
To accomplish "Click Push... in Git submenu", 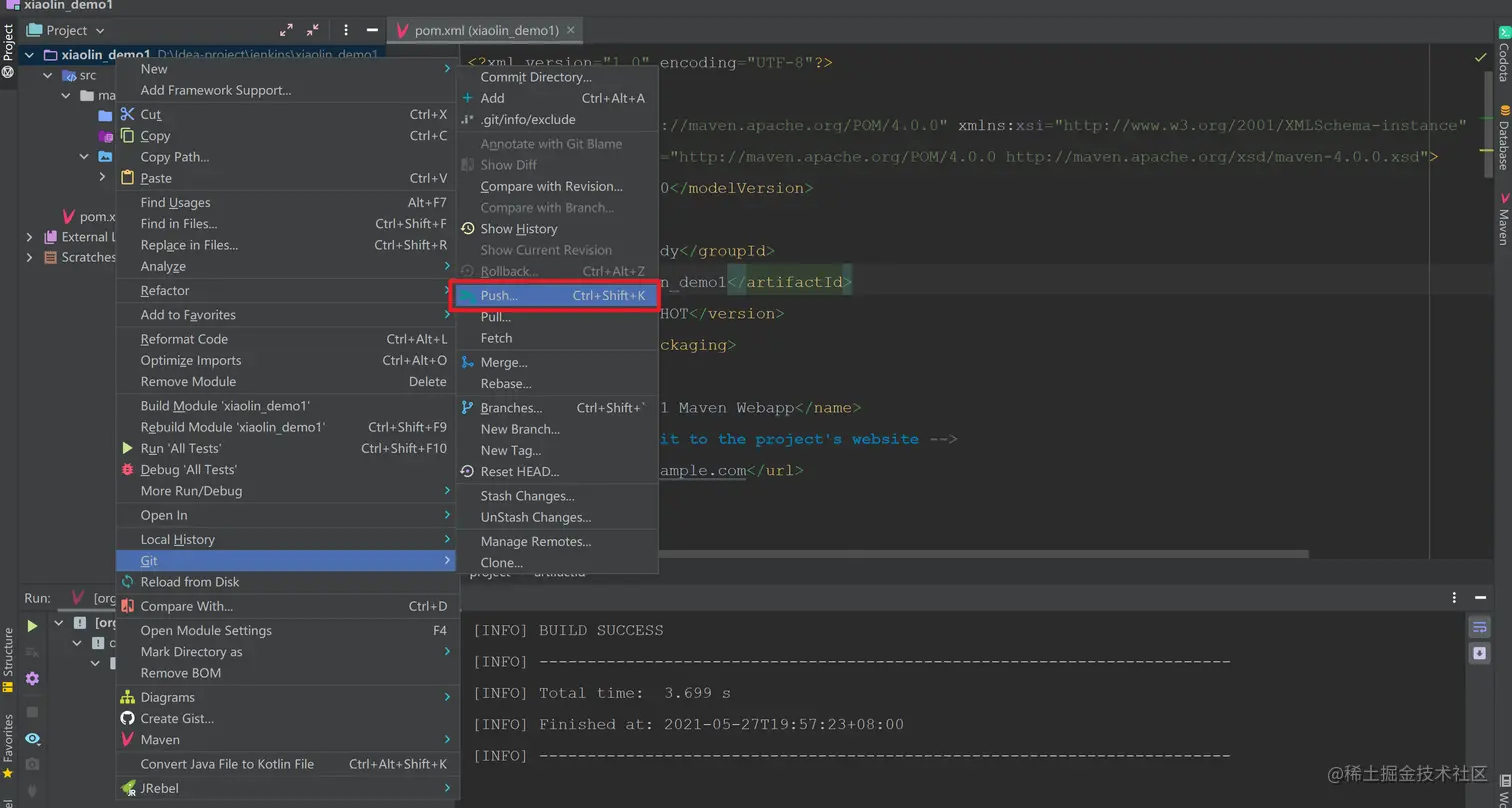I will coord(556,296).
